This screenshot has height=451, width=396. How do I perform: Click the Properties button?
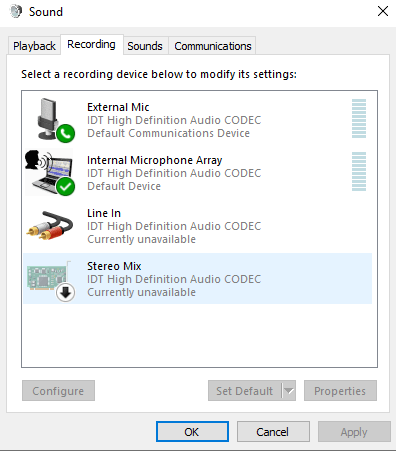click(x=340, y=391)
